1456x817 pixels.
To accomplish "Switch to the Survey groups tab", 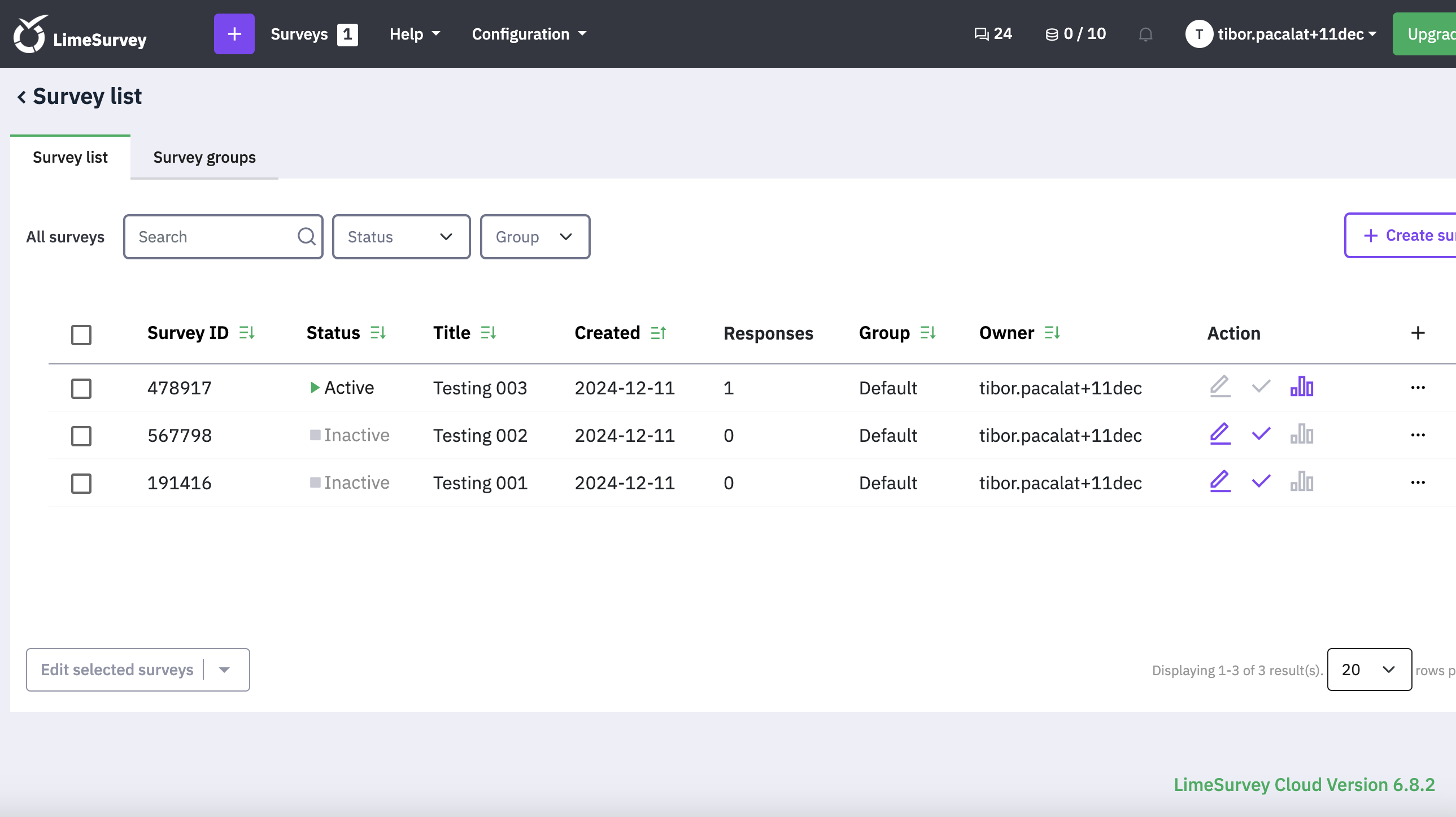I will coord(204,157).
